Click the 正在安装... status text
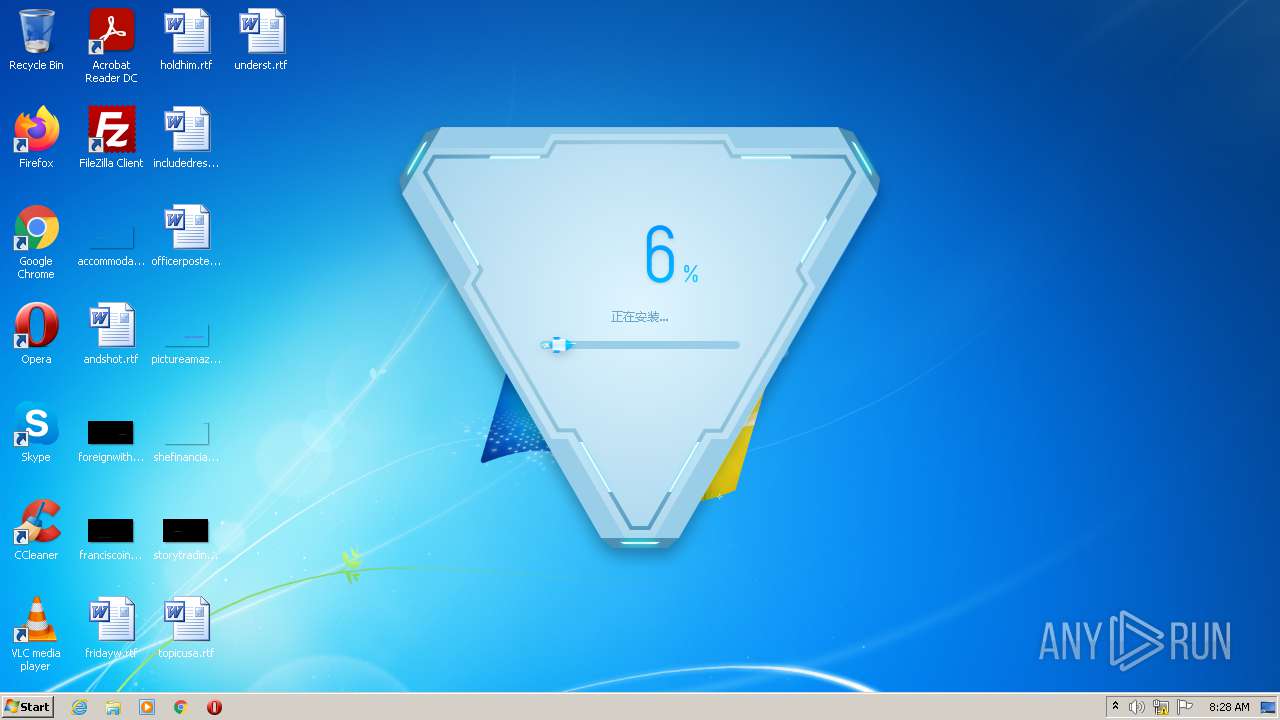This screenshot has height=720, width=1280. point(640,317)
